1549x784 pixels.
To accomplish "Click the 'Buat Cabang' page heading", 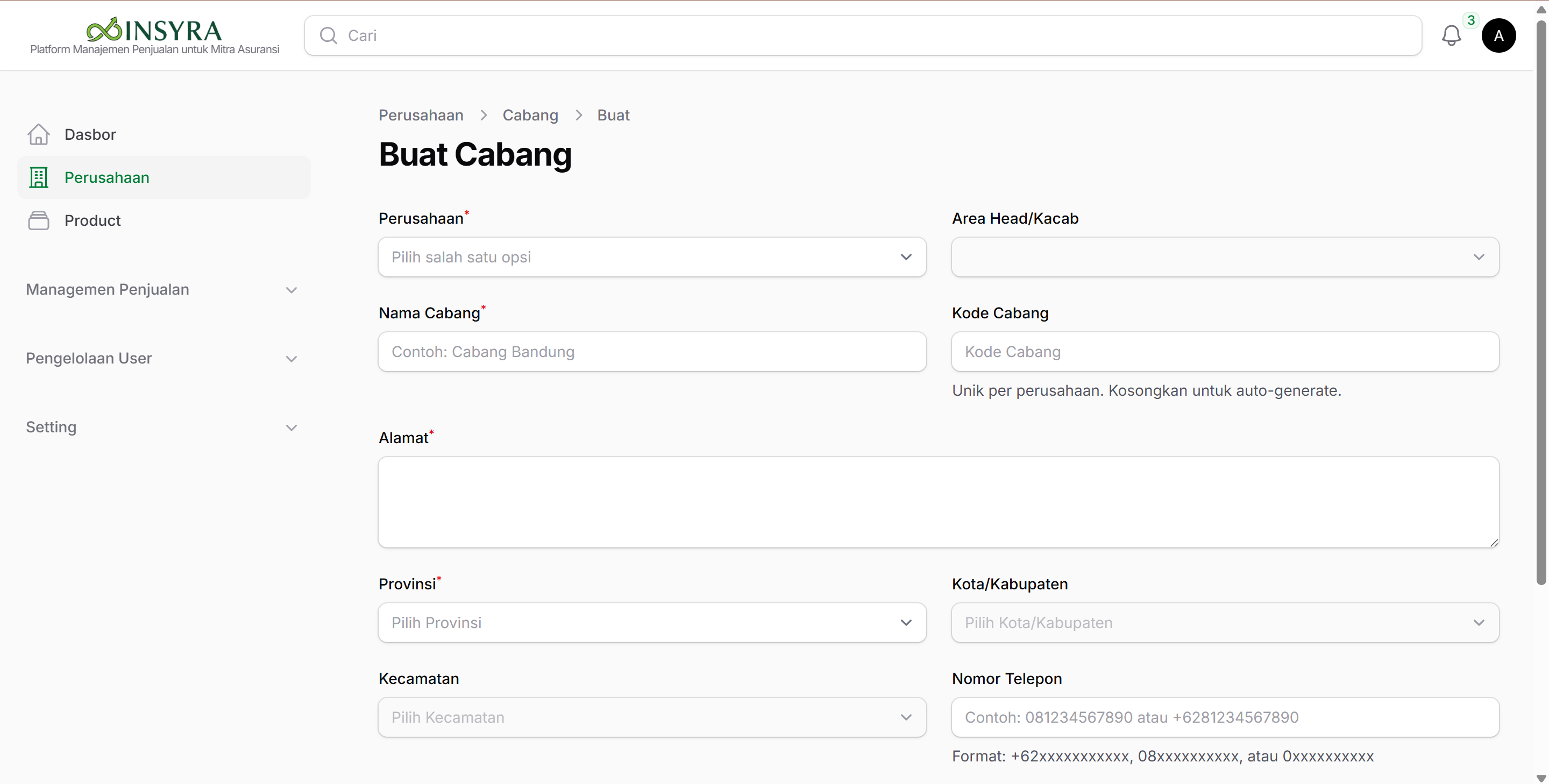I will [475, 154].
